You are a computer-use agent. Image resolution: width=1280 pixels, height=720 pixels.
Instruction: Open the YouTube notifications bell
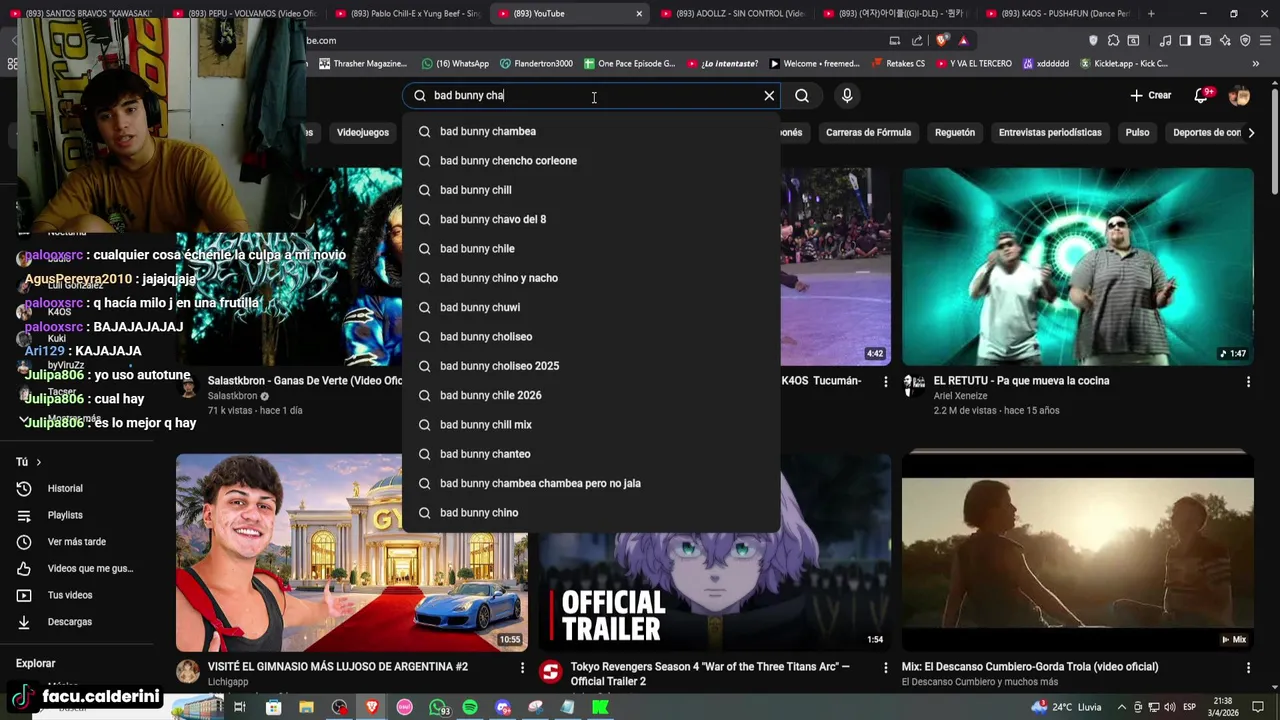coord(1202,96)
